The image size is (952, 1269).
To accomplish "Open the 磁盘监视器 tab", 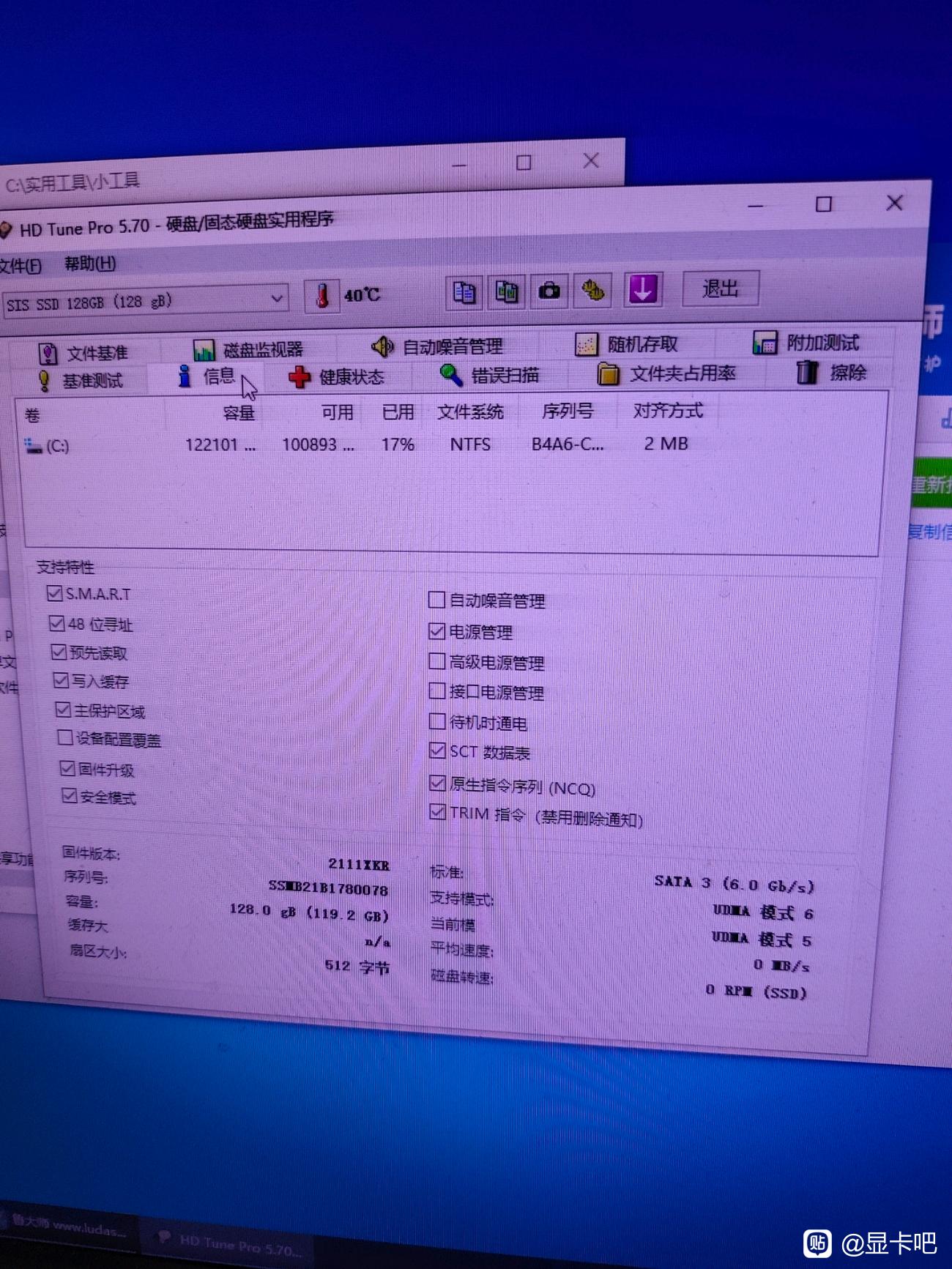I will (x=248, y=349).
